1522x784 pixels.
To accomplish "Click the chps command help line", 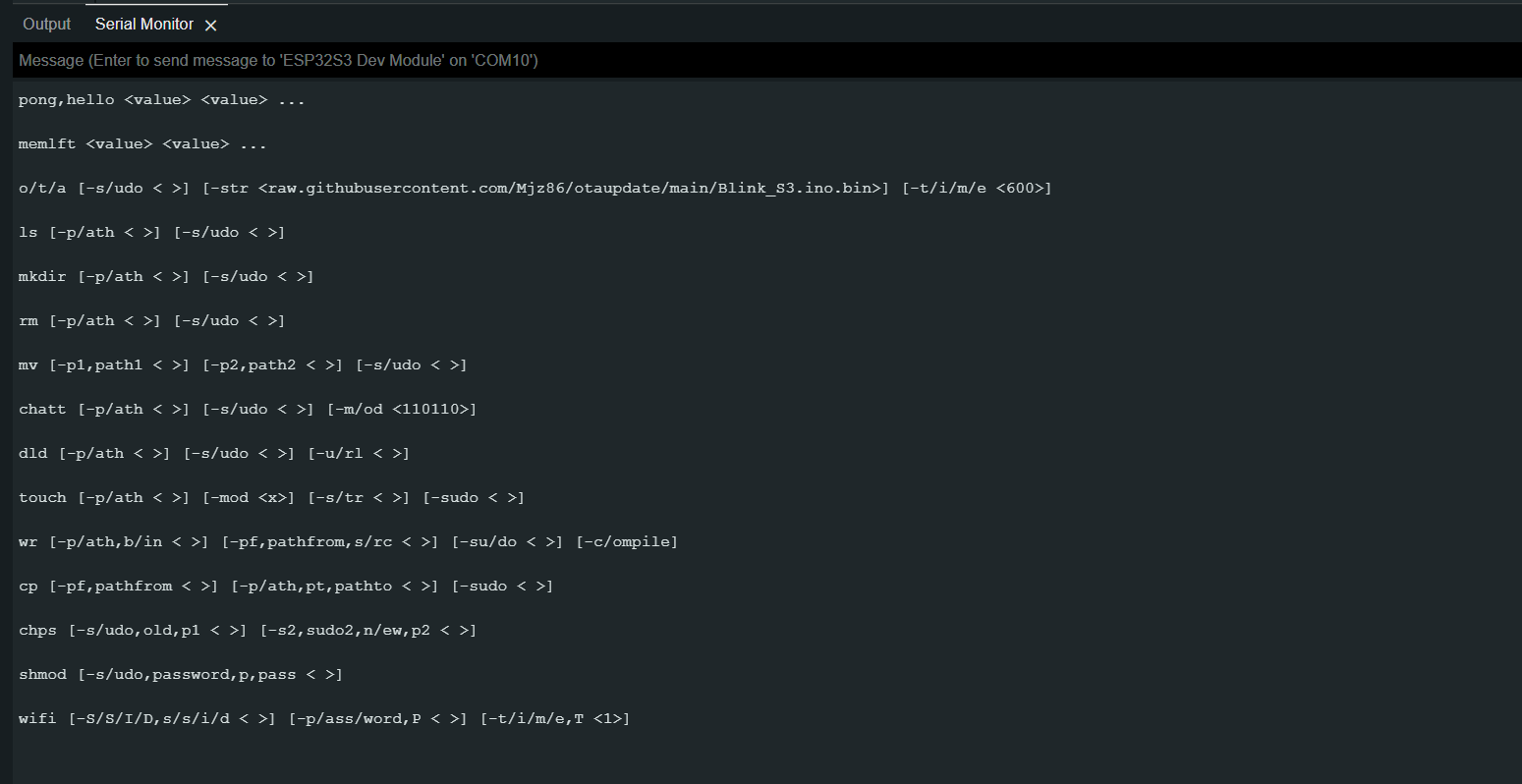I will click(x=248, y=631).
